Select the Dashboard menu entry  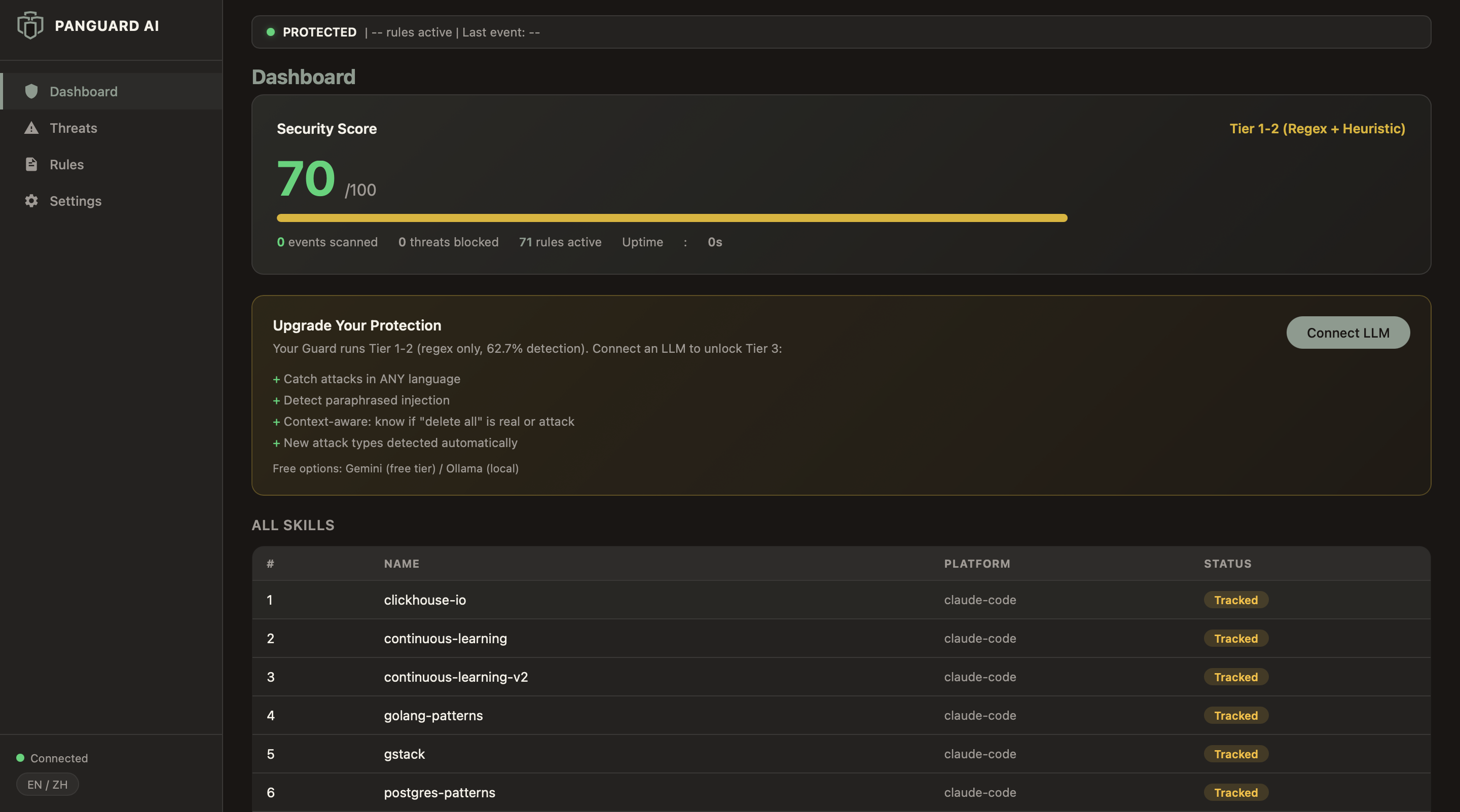pos(83,91)
